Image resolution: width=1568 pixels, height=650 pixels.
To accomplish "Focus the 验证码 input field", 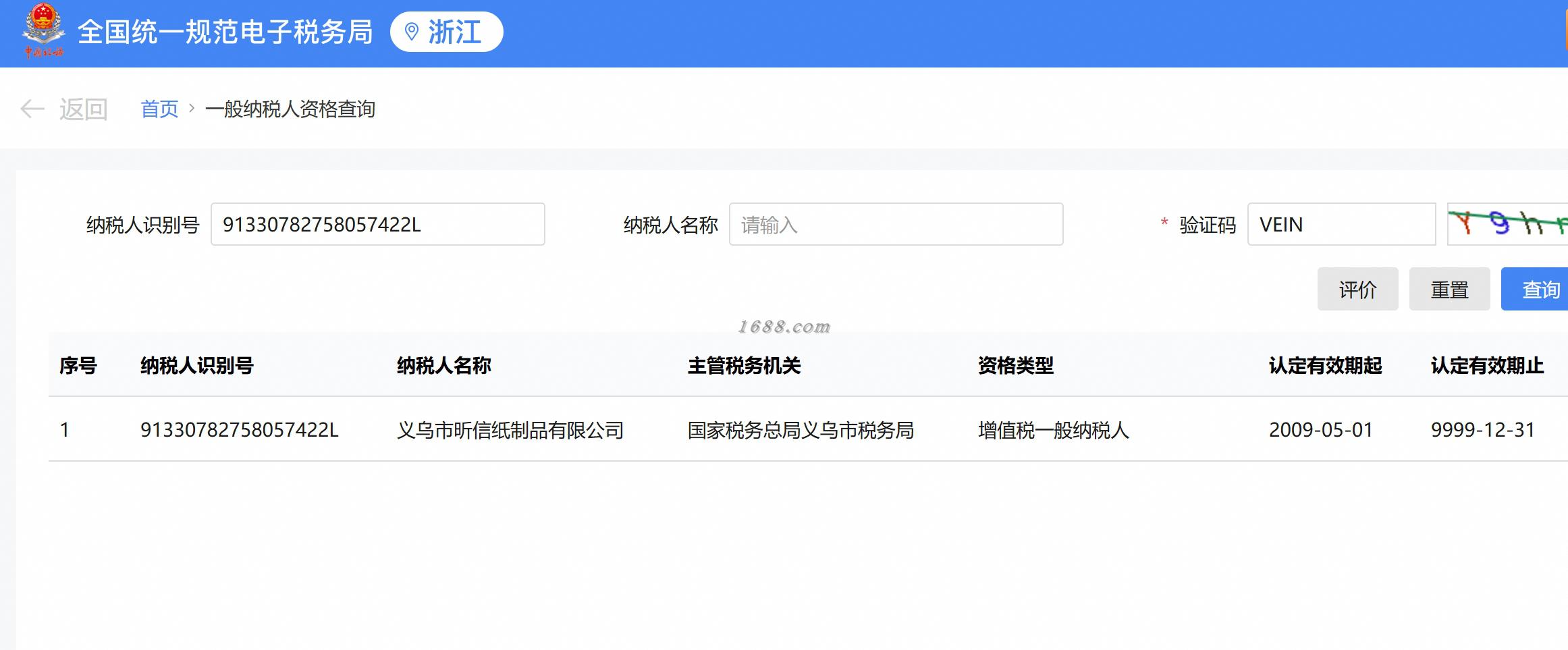I will [1342, 224].
